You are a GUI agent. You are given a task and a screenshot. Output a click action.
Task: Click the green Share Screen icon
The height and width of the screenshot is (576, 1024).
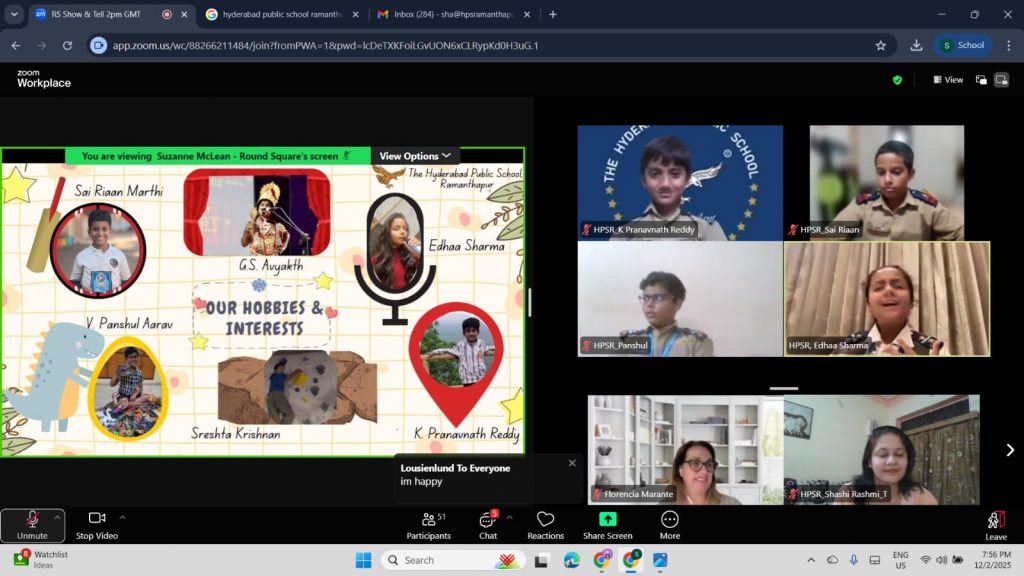tap(607, 519)
